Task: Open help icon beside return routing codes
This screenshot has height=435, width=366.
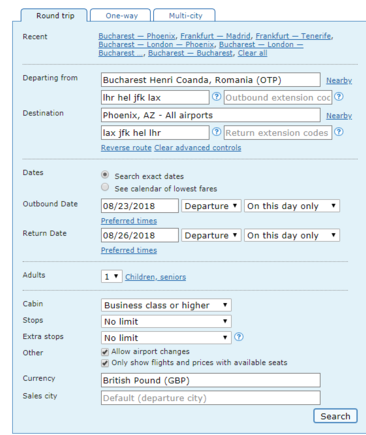Action: [216, 132]
